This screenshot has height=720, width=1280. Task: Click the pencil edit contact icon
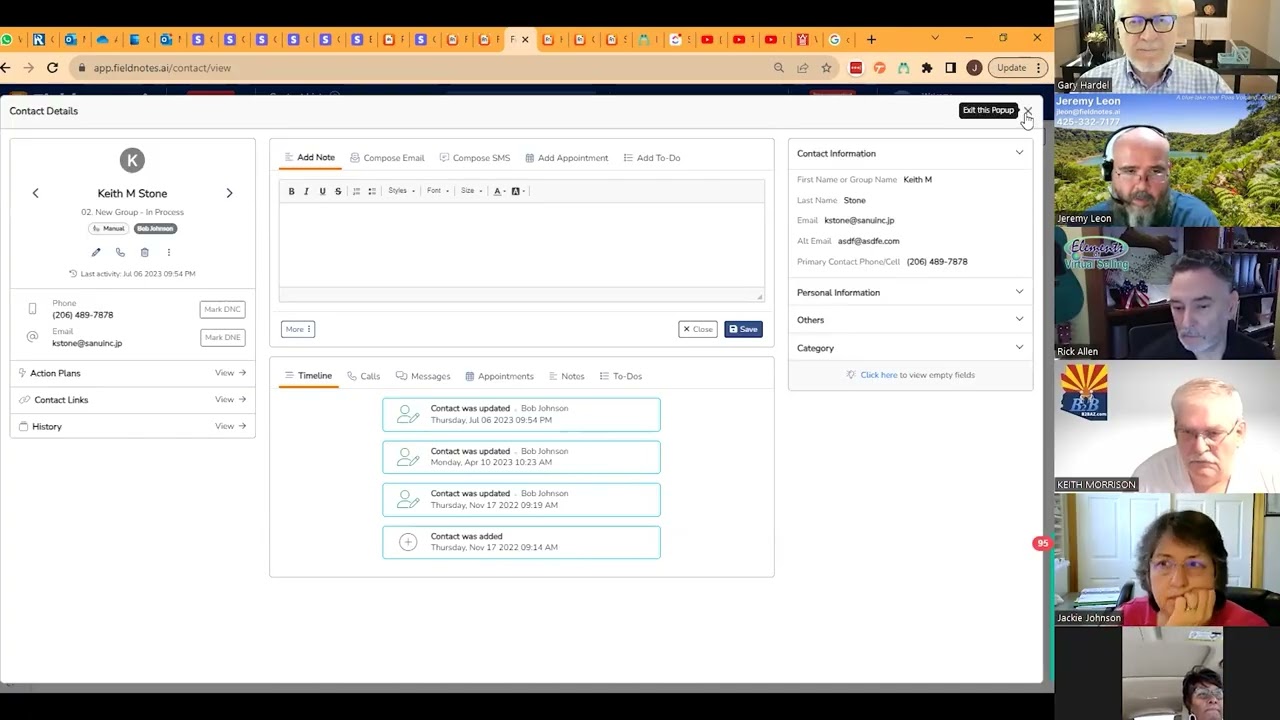click(x=96, y=252)
